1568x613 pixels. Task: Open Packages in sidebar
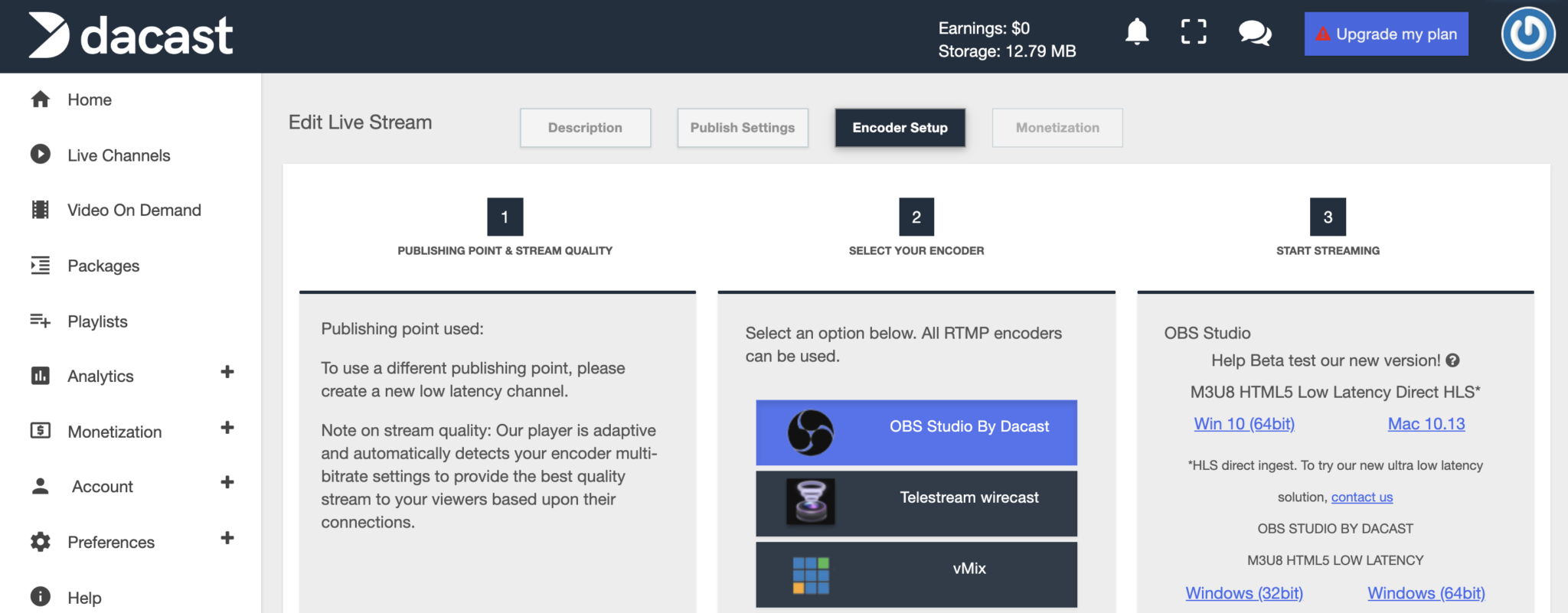[103, 266]
